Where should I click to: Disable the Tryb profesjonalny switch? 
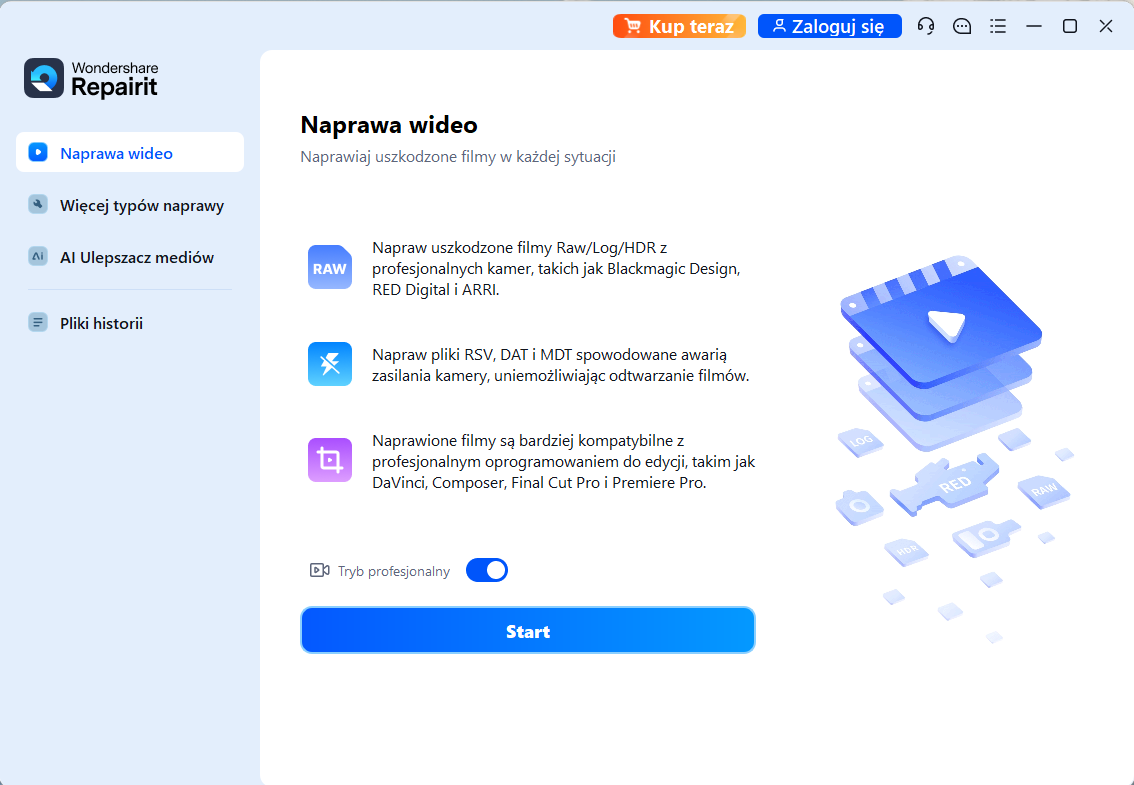coord(487,570)
